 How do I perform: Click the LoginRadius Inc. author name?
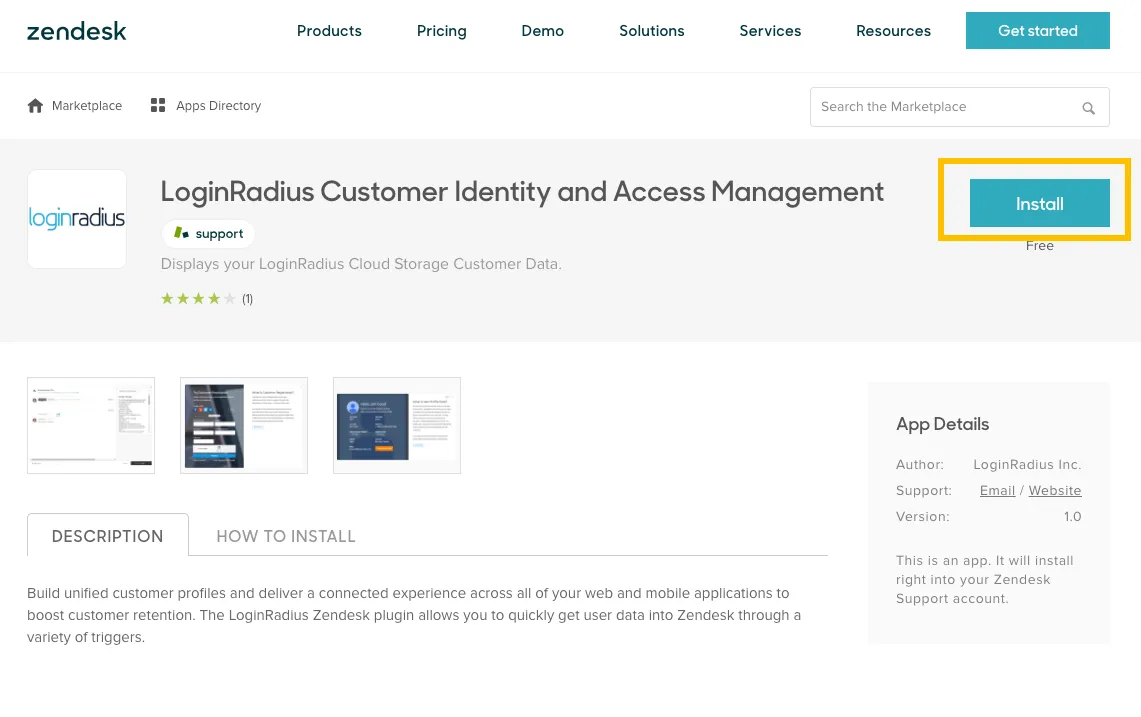pyautogui.click(x=1027, y=464)
